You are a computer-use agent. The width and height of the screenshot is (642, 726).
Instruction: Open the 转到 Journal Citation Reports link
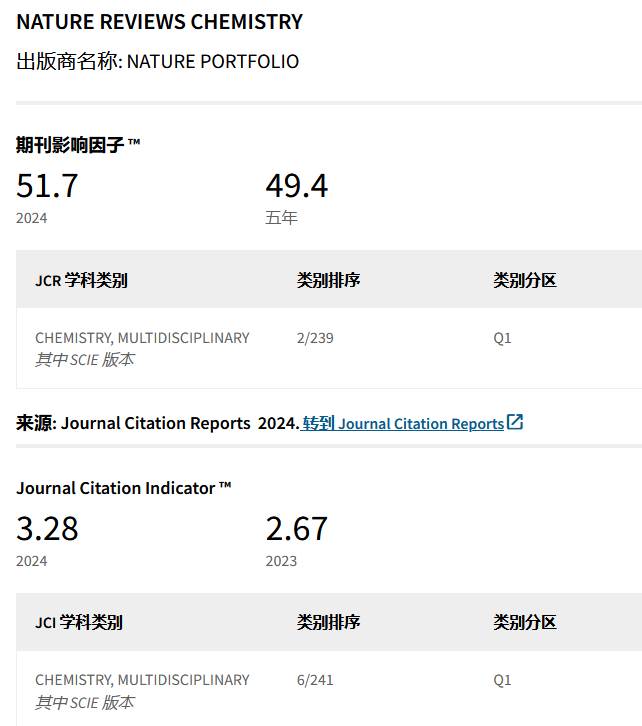coord(402,423)
